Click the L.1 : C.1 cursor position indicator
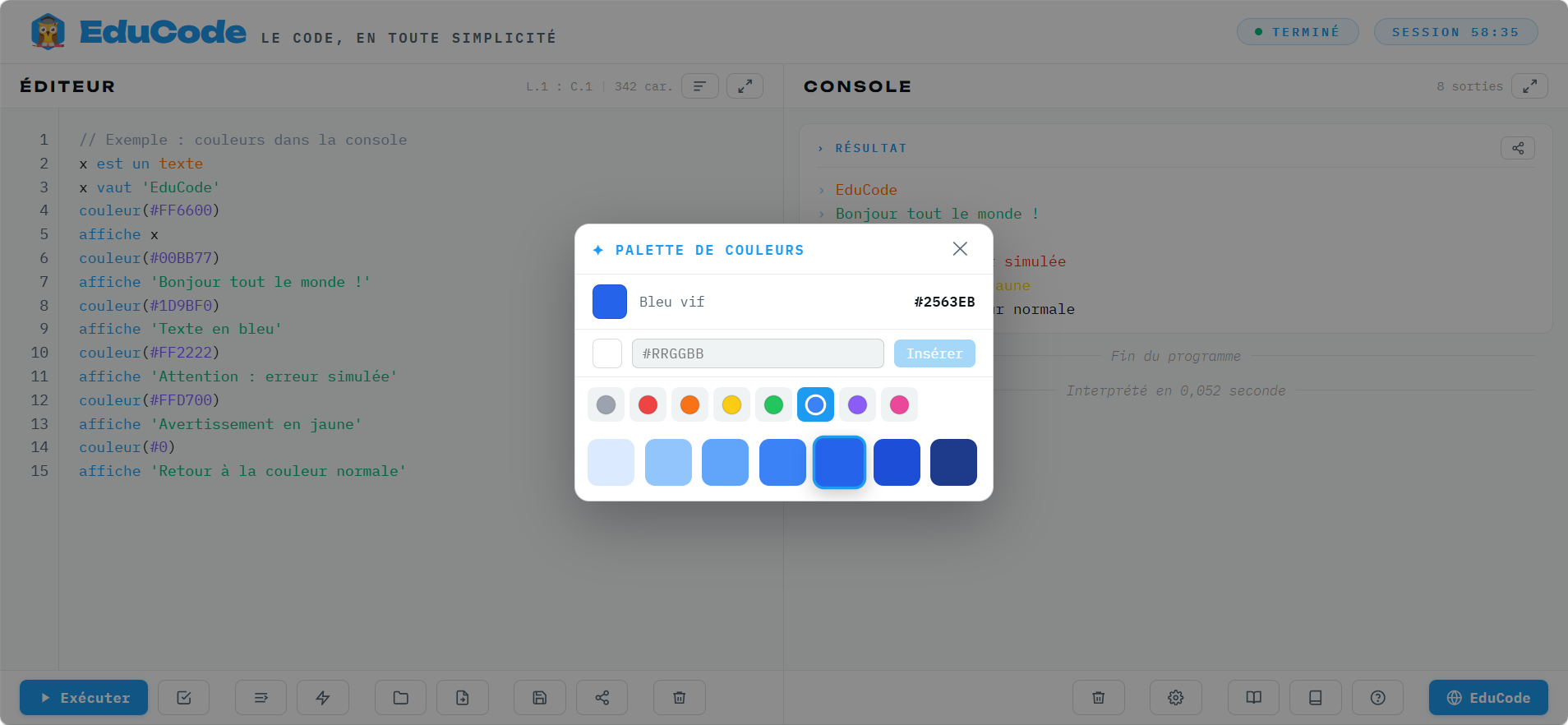1568x725 pixels. click(x=559, y=86)
